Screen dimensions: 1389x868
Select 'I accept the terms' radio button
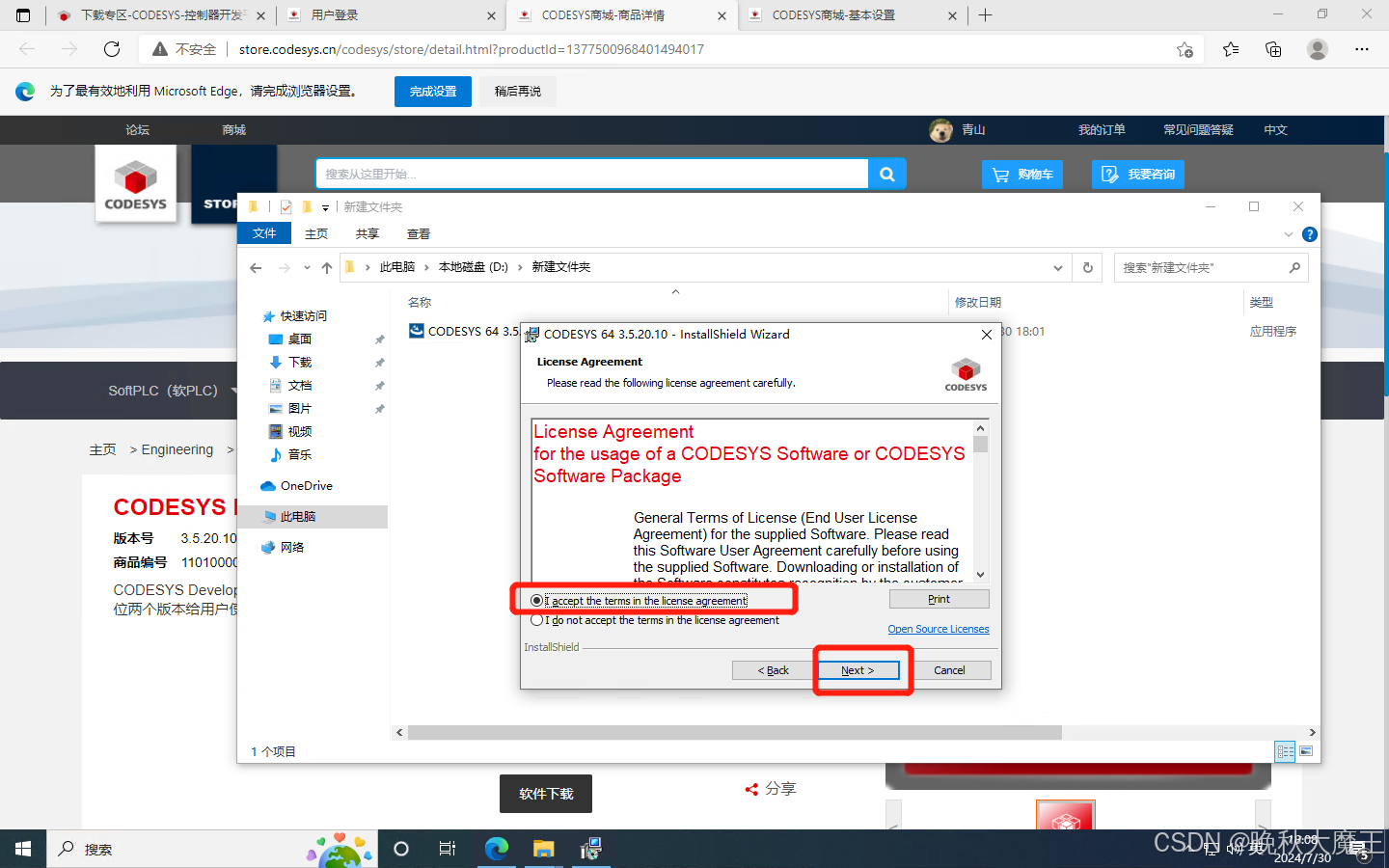pos(536,601)
